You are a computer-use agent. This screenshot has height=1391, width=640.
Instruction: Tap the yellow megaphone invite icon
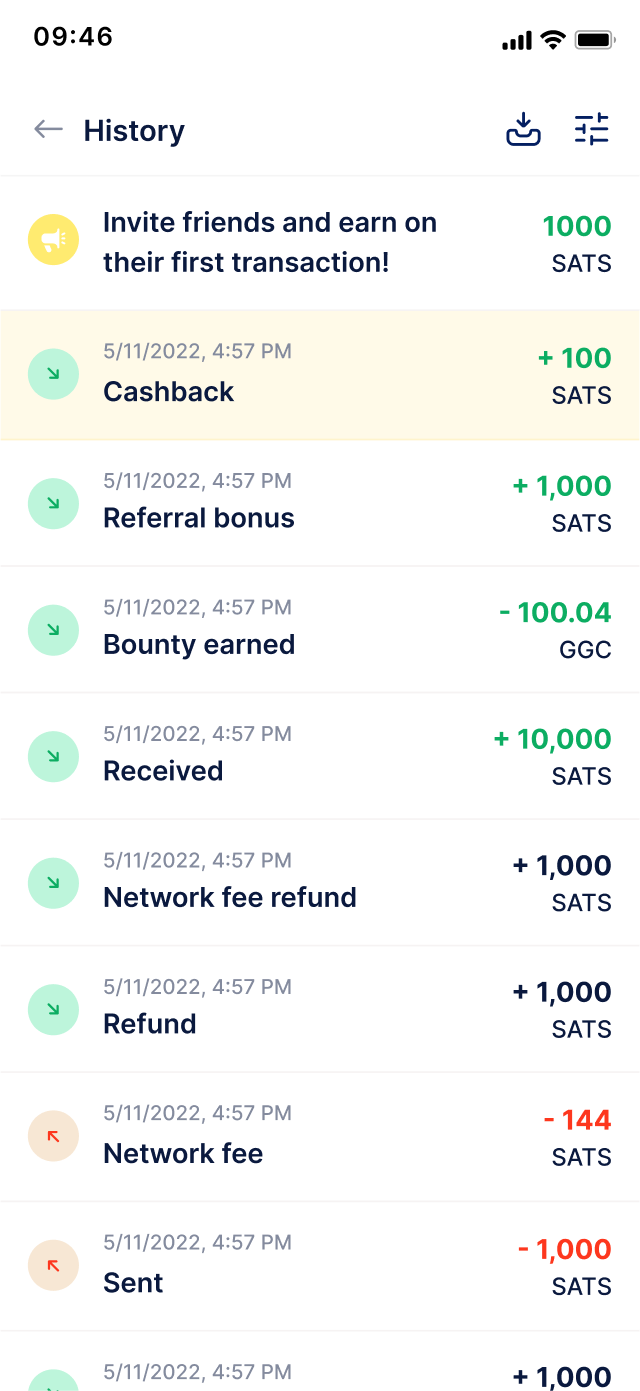[x=53, y=240]
